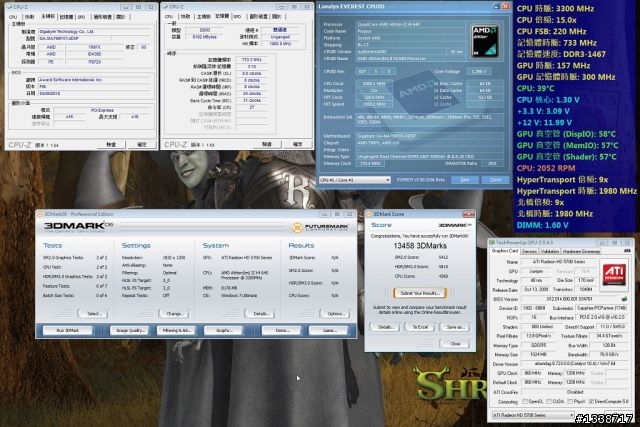
Task: Click Submit Your Results button
Action: click(420, 293)
